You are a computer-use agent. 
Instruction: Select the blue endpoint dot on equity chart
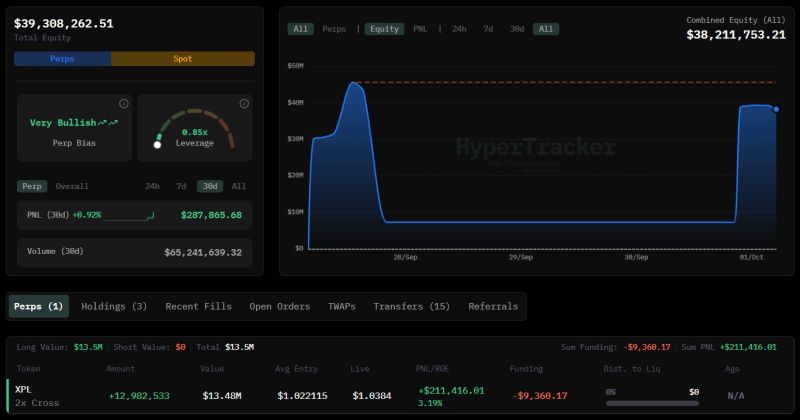tap(776, 109)
